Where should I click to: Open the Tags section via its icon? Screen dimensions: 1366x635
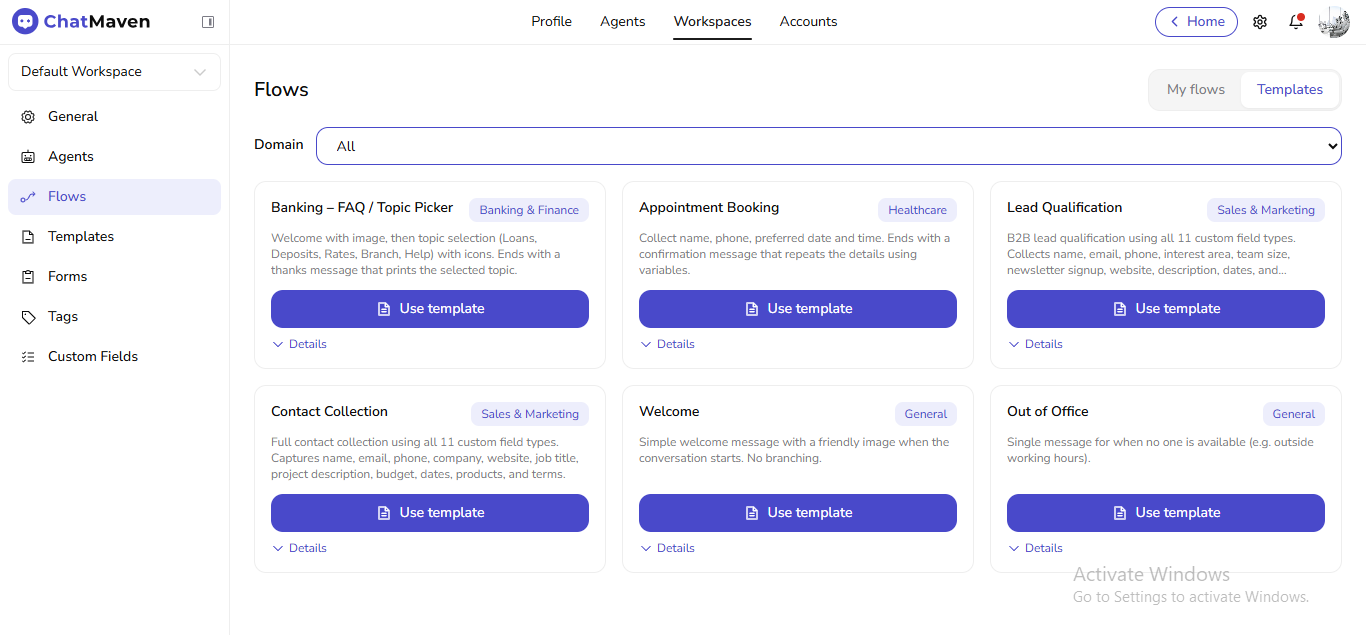point(29,316)
